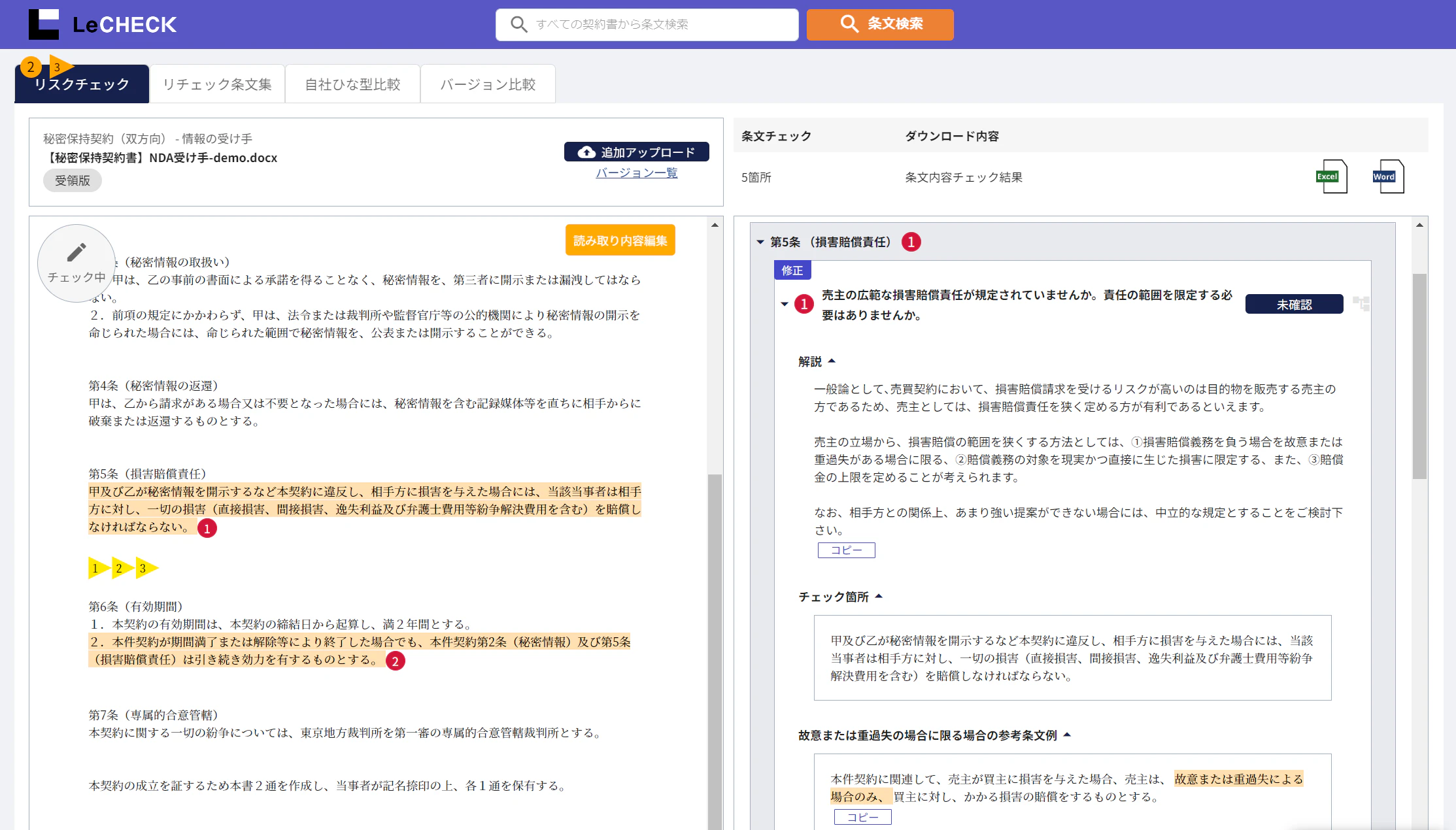Image resolution: width=1456 pixels, height=830 pixels.
Task: Open the バージョン一覧 link
Action: (636, 173)
